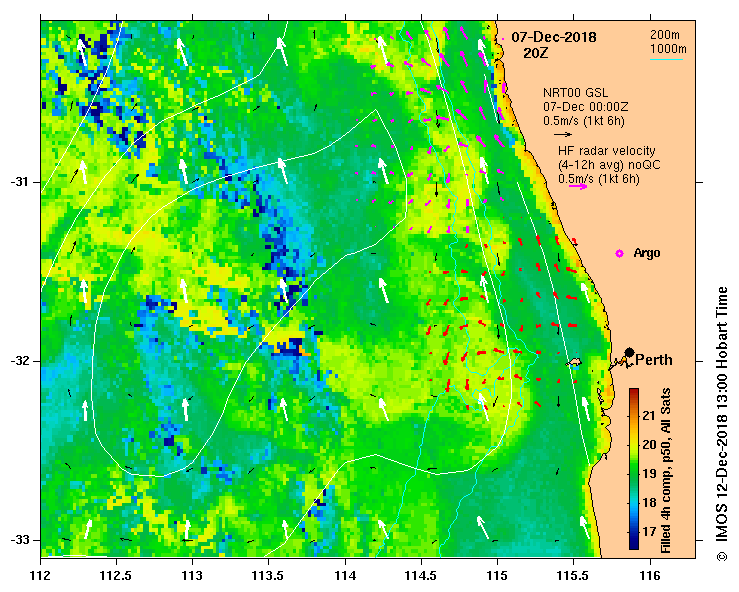Click the time label 20Z
Image resolution: width=739 pixels, height=592 pixels.
[x=536, y=53]
